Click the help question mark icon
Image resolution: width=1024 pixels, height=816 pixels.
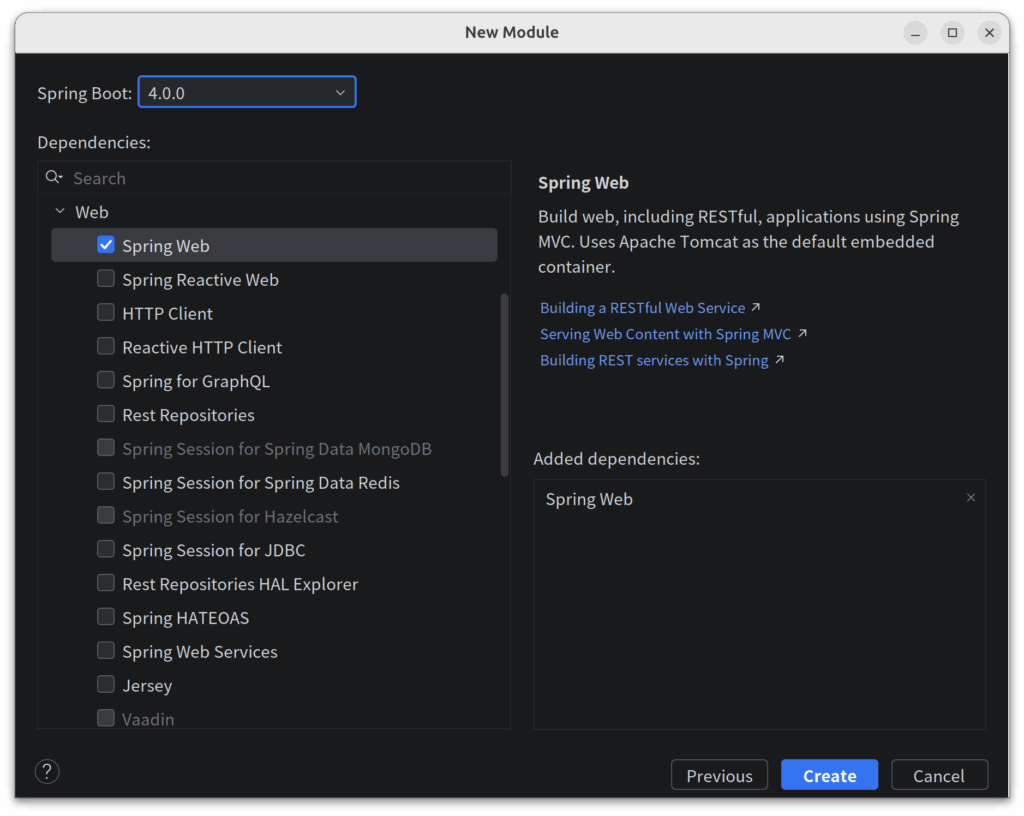pyautogui.click(x=47, y=771)
